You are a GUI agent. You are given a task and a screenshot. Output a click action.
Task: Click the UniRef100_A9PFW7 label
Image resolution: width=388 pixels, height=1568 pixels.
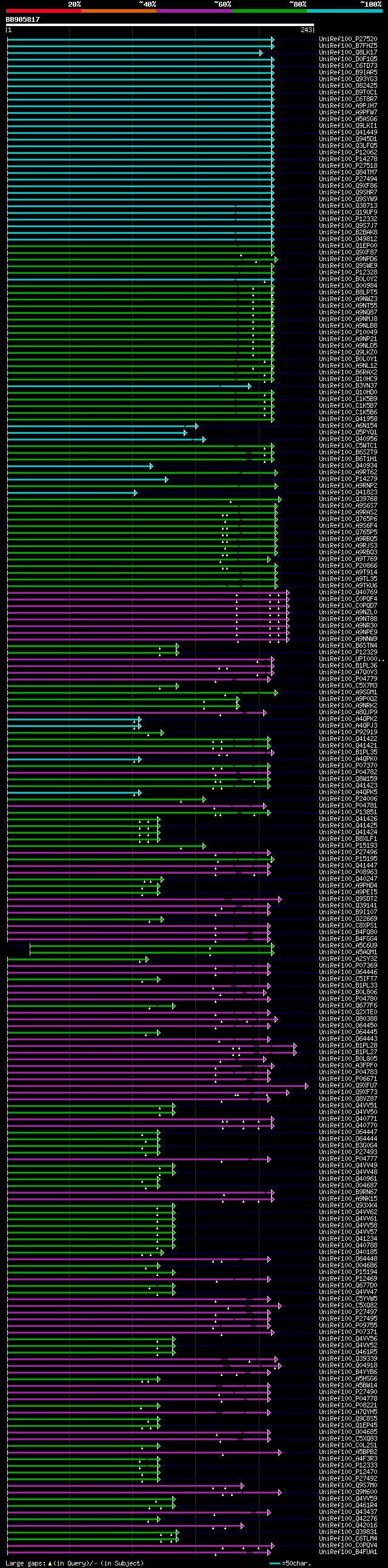point(348,113)
